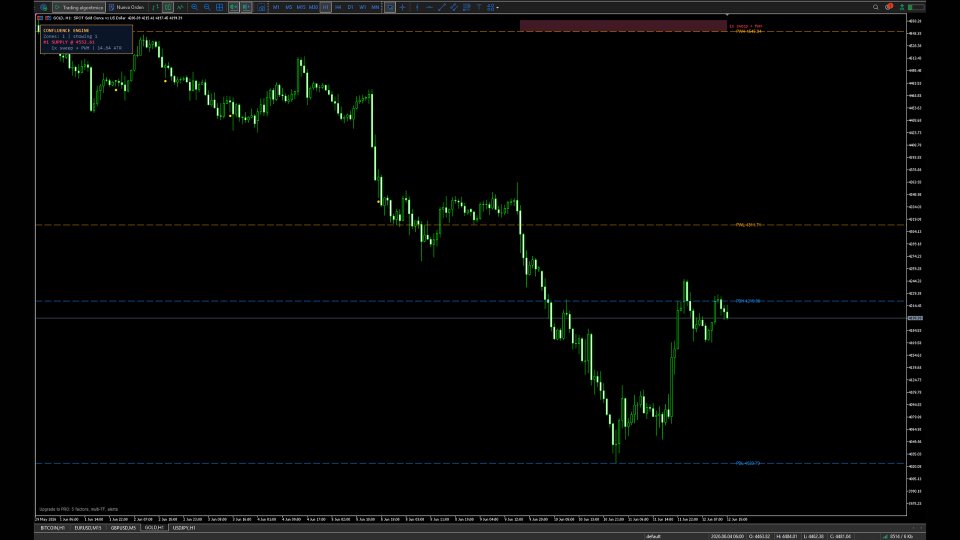Open the MetaTrader logo icon at top left
The image size is (960, 540).
point(43,7)
